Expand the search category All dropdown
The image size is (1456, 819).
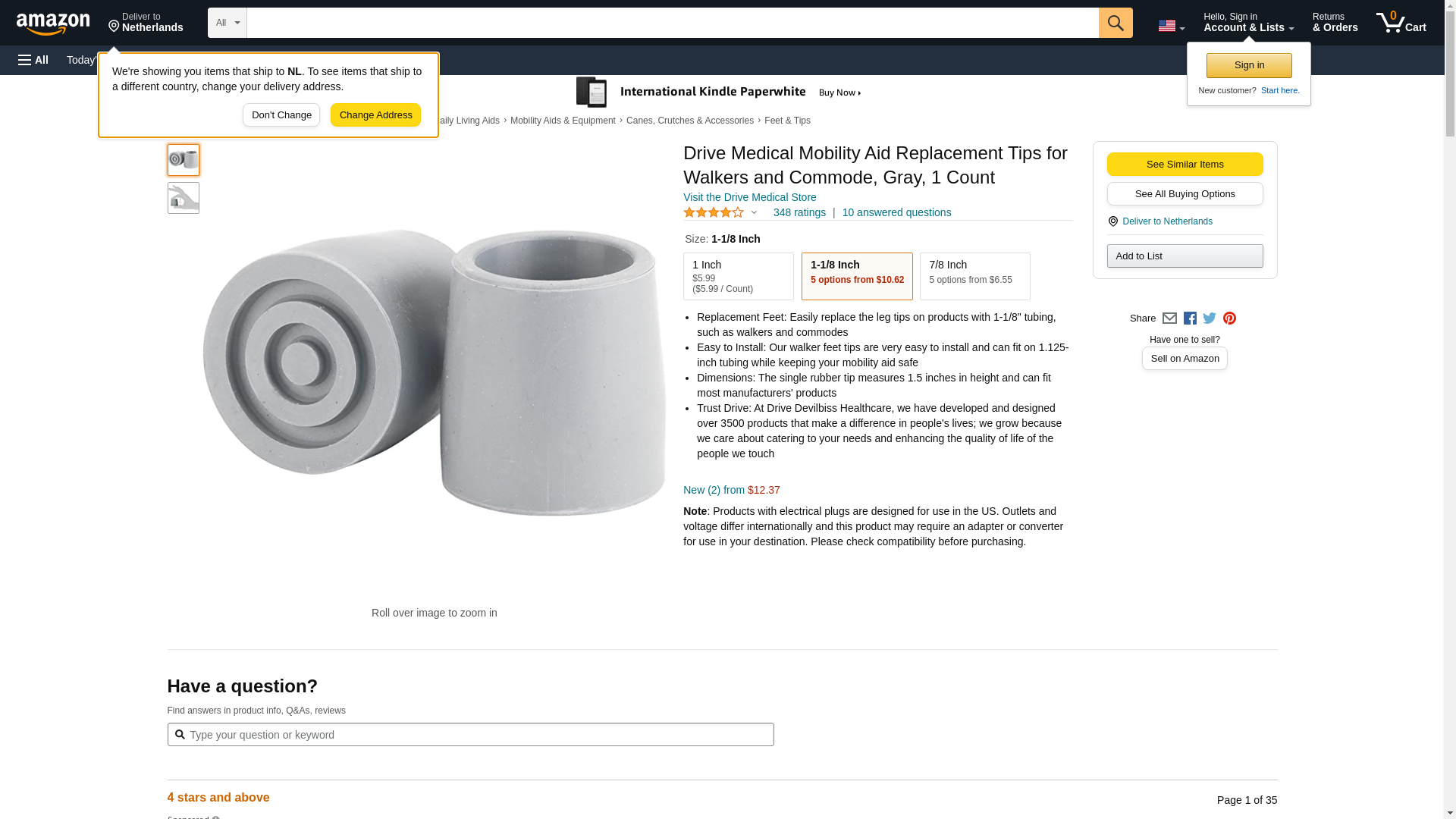pos(227,23)
